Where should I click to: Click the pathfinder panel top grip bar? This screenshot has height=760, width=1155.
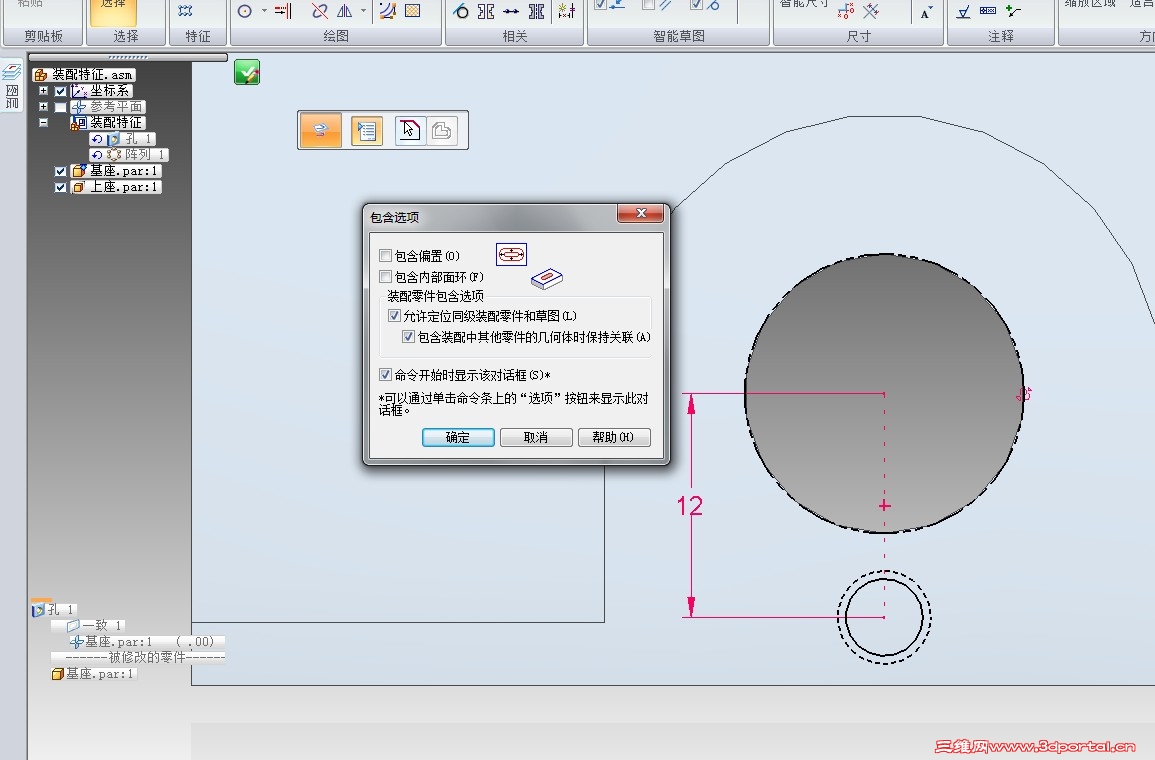pyautogui.click(x=127, y=57)
